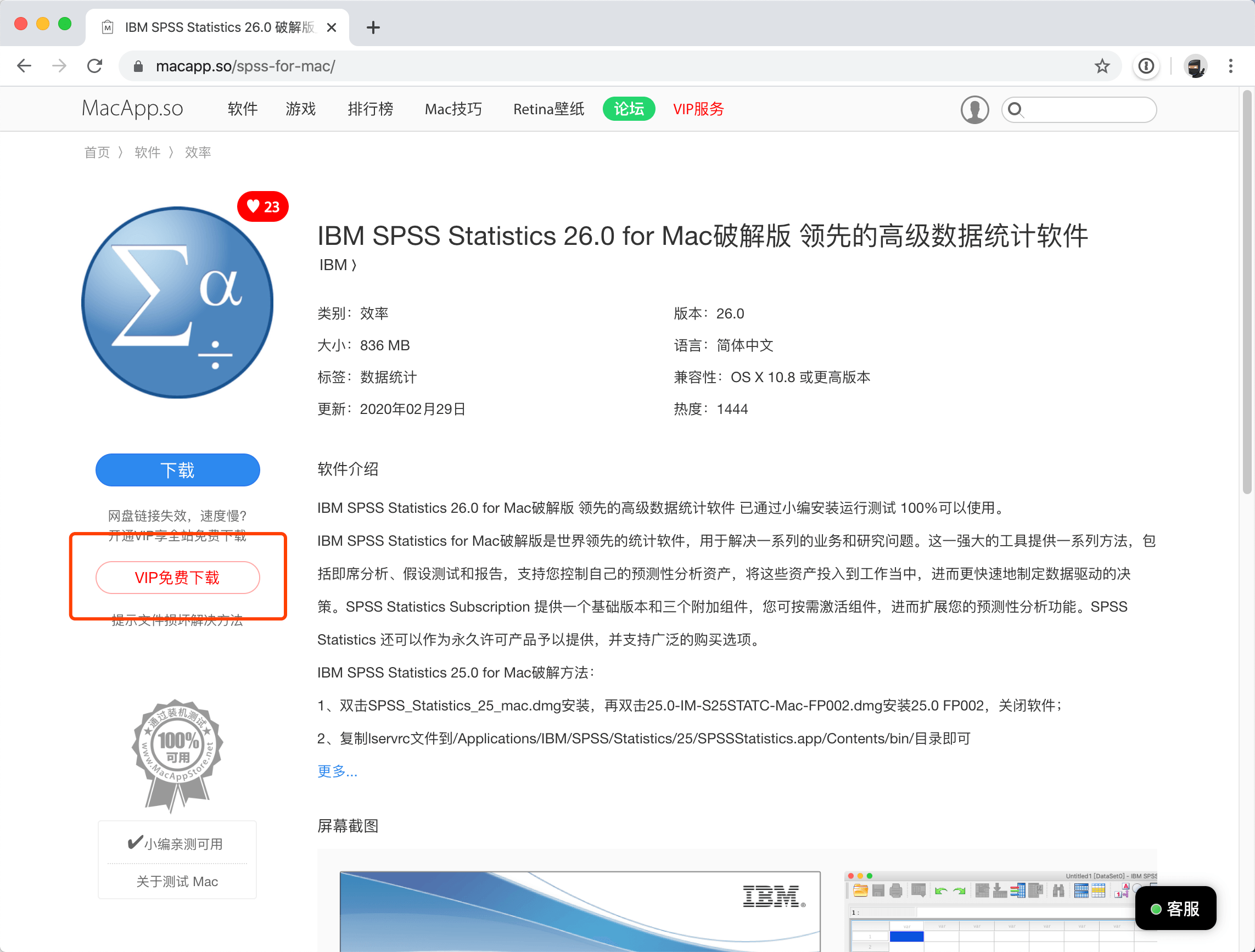Open Chrome's three-dot menu
Screen dimensions: 1255x952
click(x=1231, y=66)
